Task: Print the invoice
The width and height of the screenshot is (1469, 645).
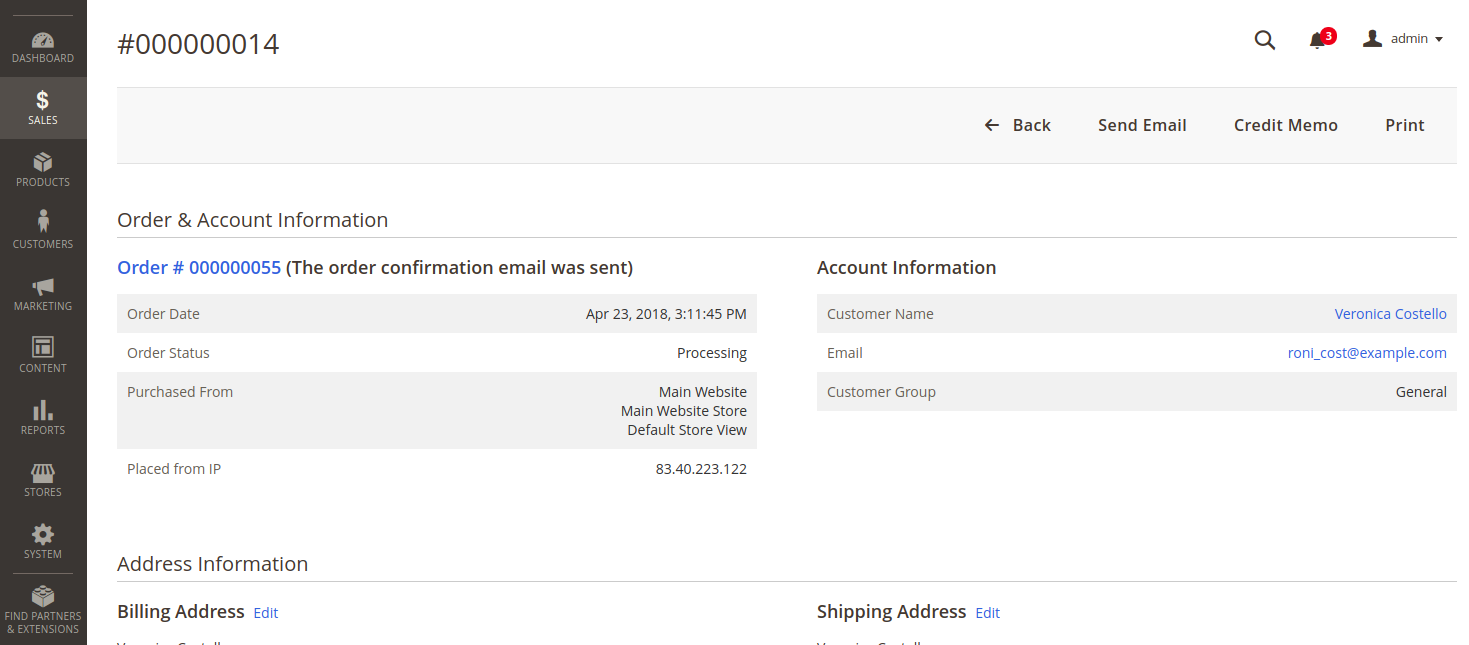Action: point(1404,125)
